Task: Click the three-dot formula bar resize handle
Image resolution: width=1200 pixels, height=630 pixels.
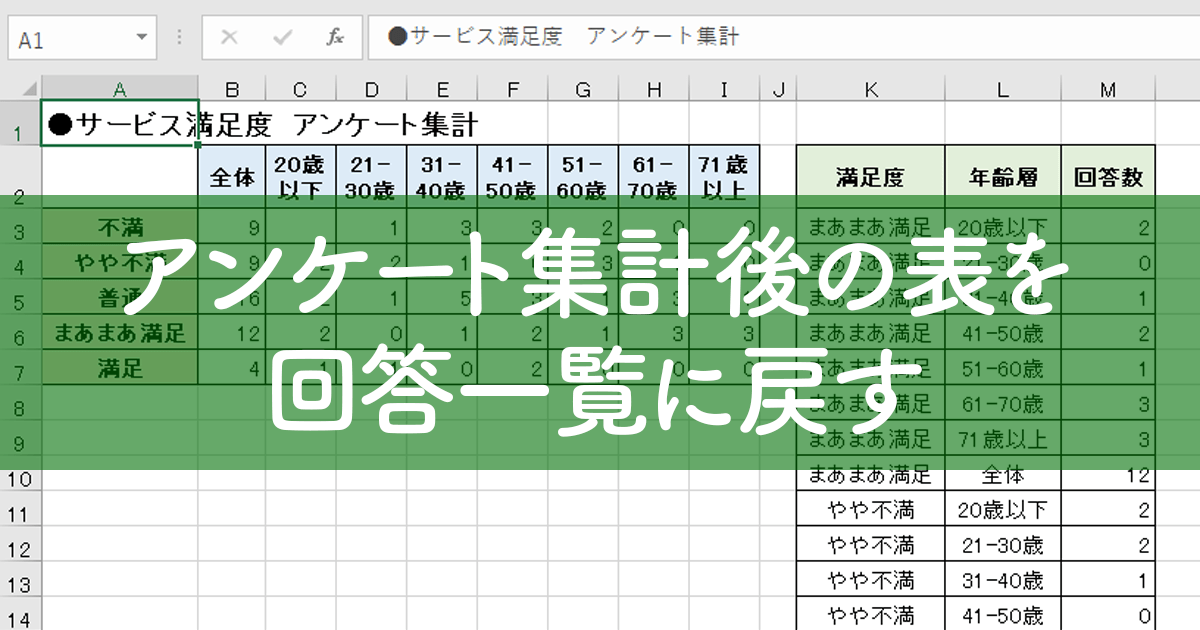Action: coord(179,38)
